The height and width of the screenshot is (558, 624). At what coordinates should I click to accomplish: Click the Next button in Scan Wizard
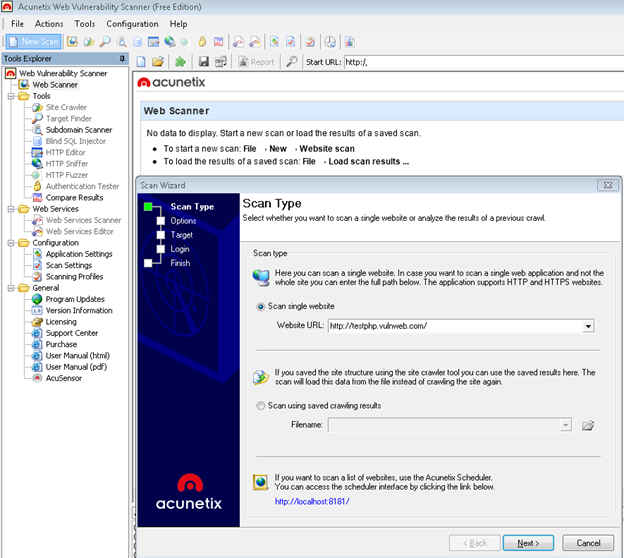(528, 543)
